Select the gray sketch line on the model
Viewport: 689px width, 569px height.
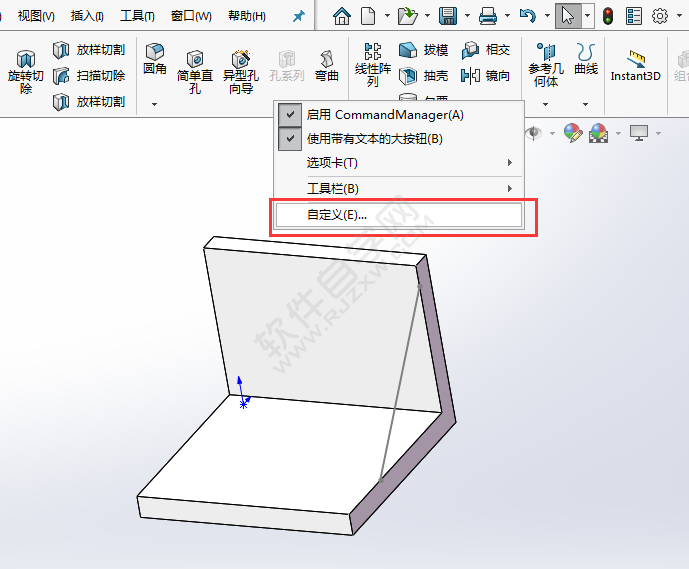[x=400, y=383]
